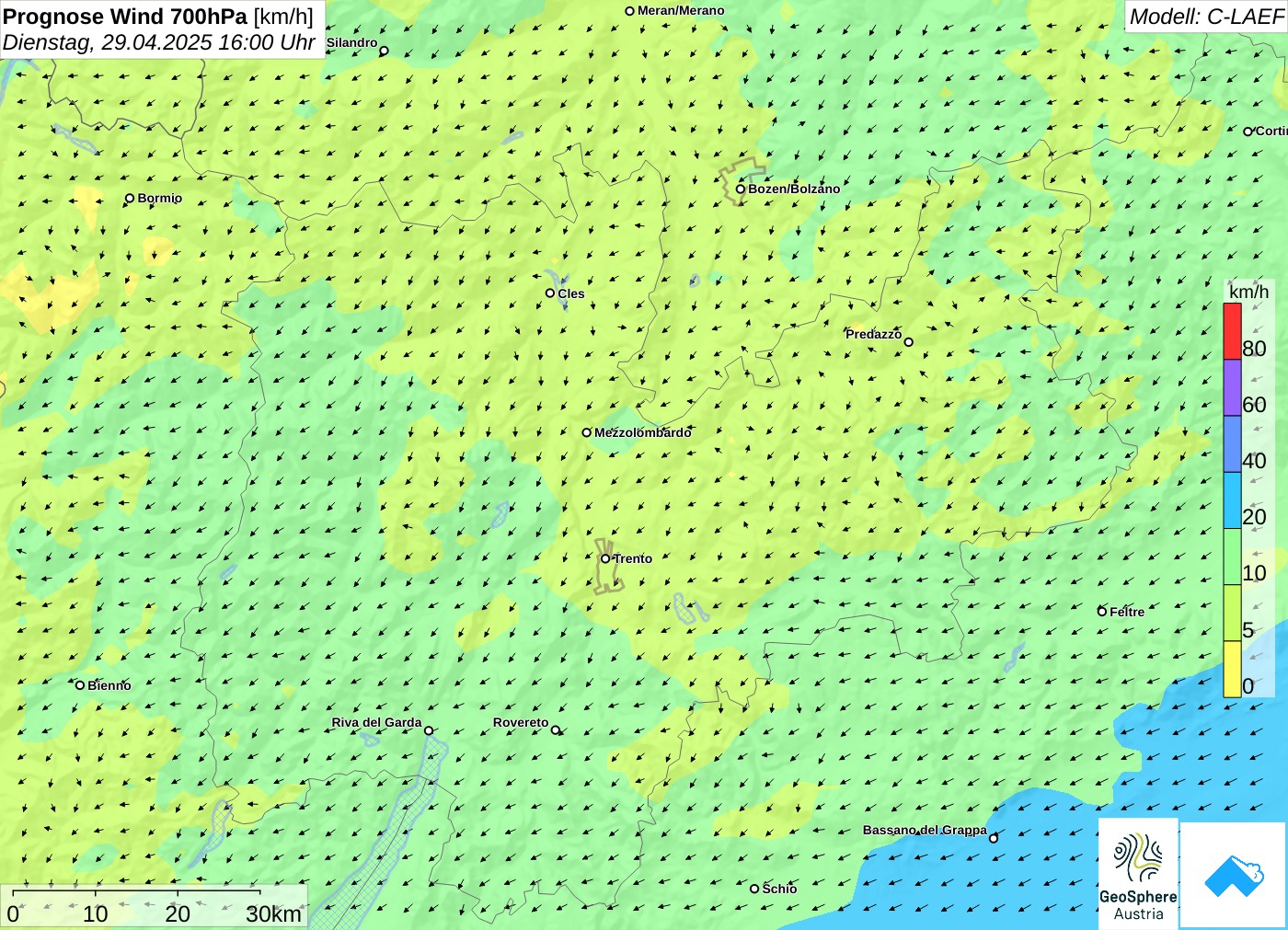Viewport: 1288px width, 930px height.
Task: Click the GeoSphere Austria logo
Action: point(1138,873)
